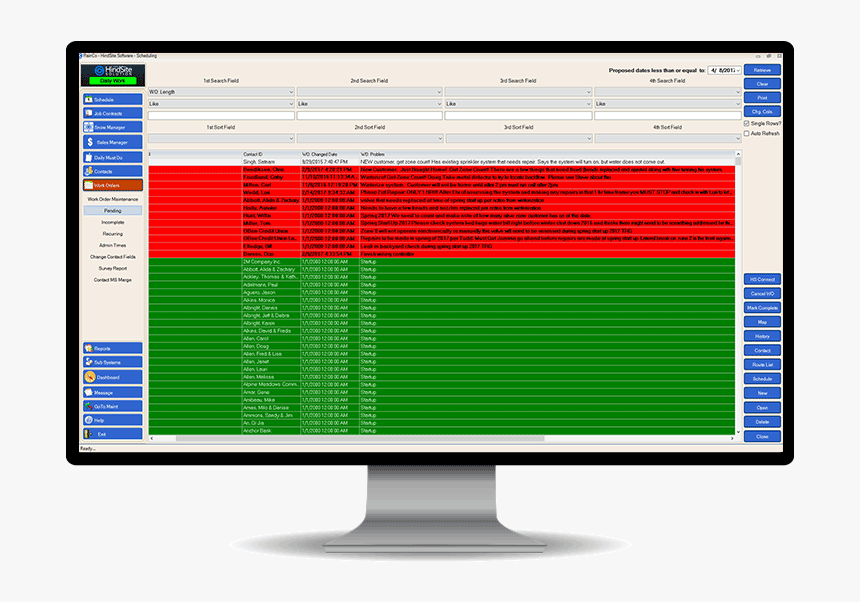Click the History button
The height and width of the screenshot is (602, 860).
coord(762,336)
